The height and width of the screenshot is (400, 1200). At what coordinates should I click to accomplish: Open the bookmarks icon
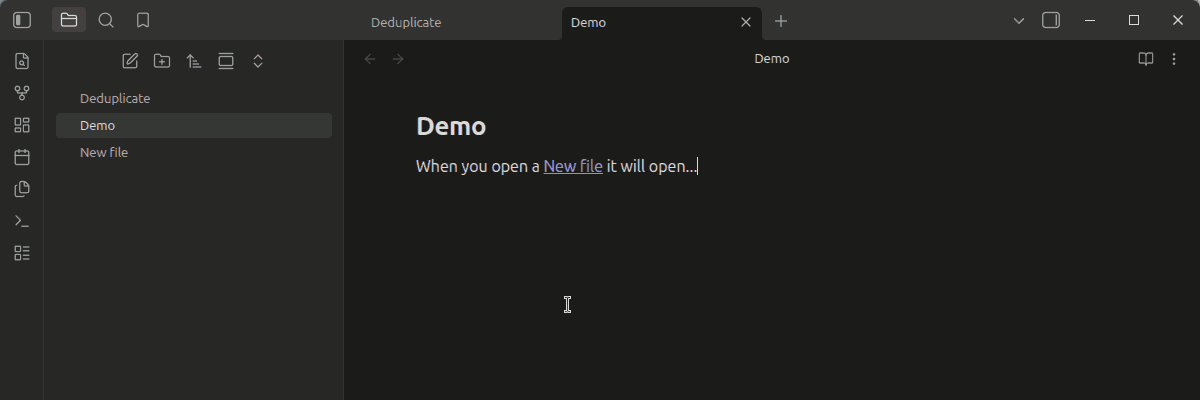tap(143, 20)
